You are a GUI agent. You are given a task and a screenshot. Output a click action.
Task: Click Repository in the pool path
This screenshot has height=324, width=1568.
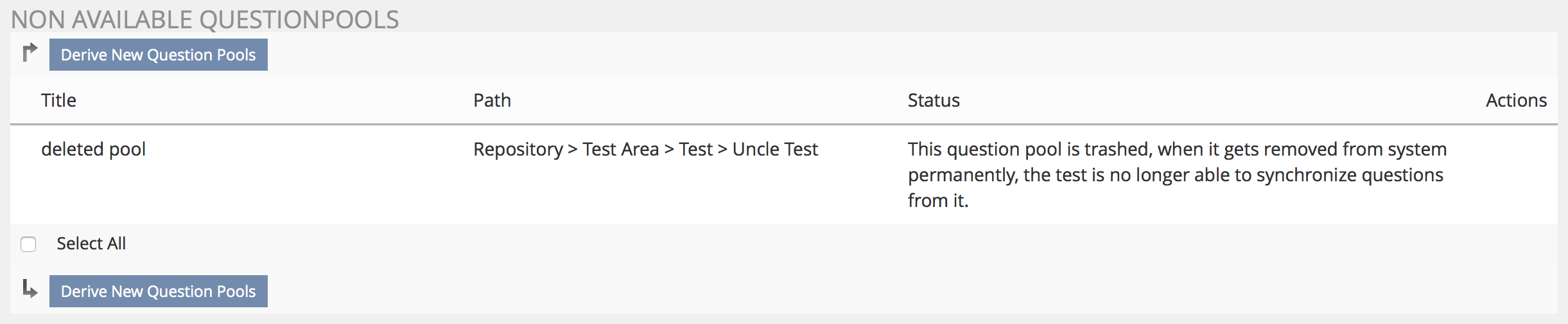pyautogui.click(x=518, y=149)
